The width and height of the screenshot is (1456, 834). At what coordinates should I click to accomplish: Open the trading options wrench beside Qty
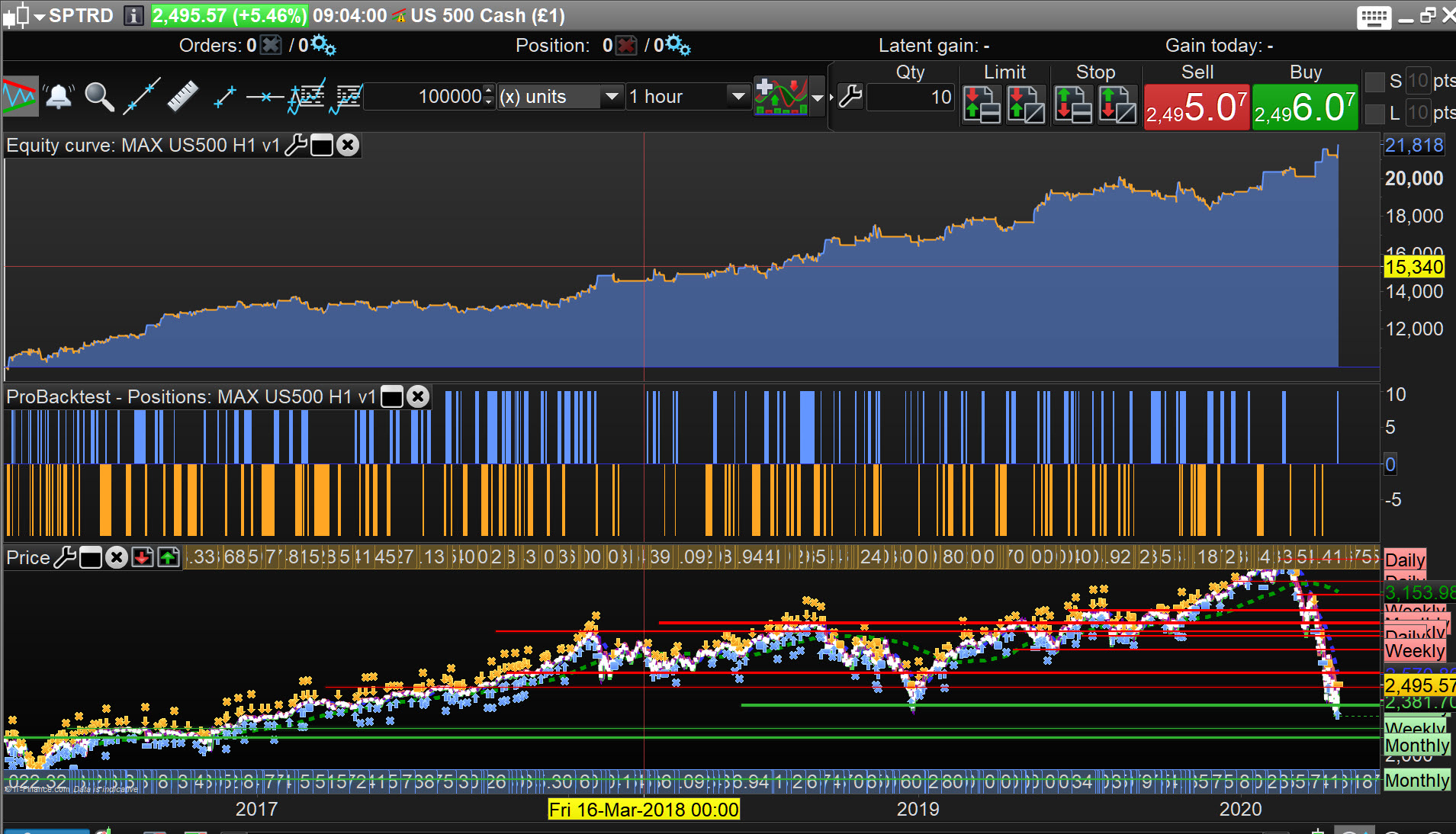pyautogui.click(x=850, y=97)
